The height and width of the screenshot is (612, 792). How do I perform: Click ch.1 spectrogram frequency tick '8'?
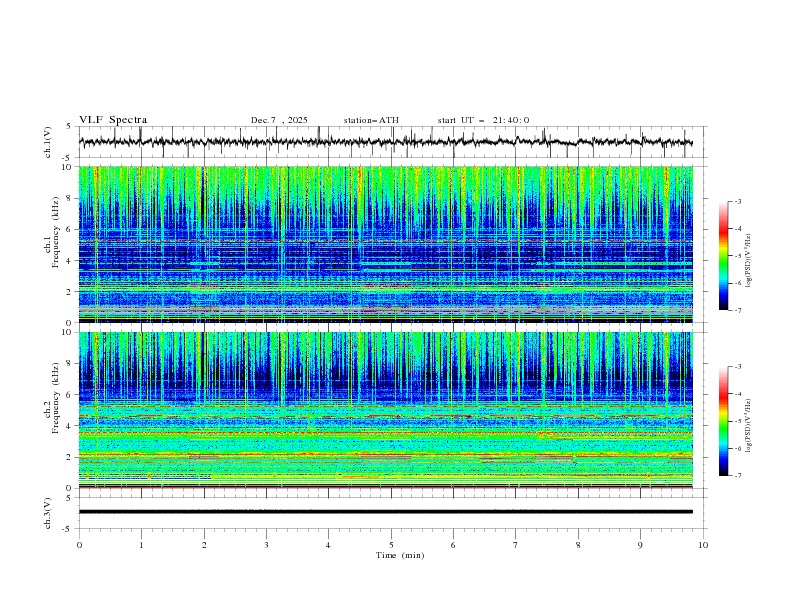[70, 198]
